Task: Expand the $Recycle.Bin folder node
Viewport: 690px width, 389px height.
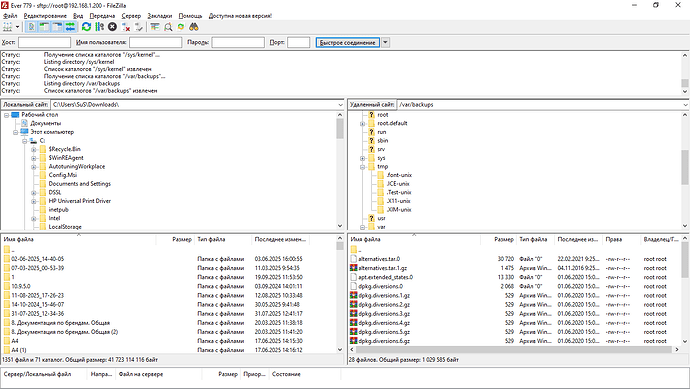Action: point(33,149)
